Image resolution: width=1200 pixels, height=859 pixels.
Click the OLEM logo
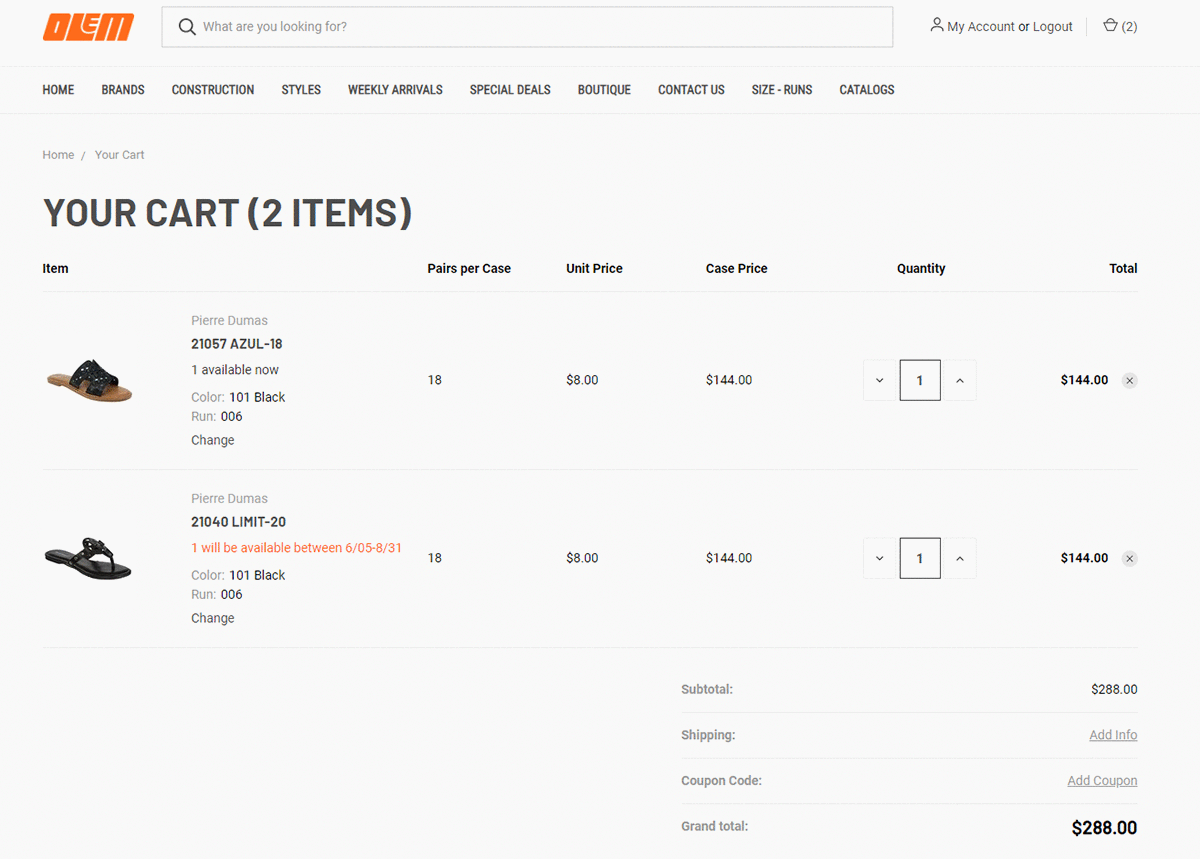88,27
